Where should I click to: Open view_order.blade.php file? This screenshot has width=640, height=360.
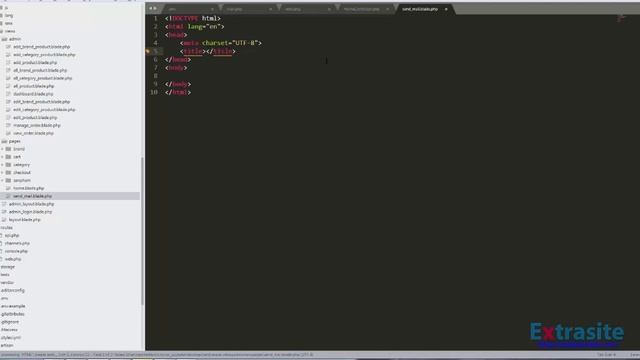[33, 133]
